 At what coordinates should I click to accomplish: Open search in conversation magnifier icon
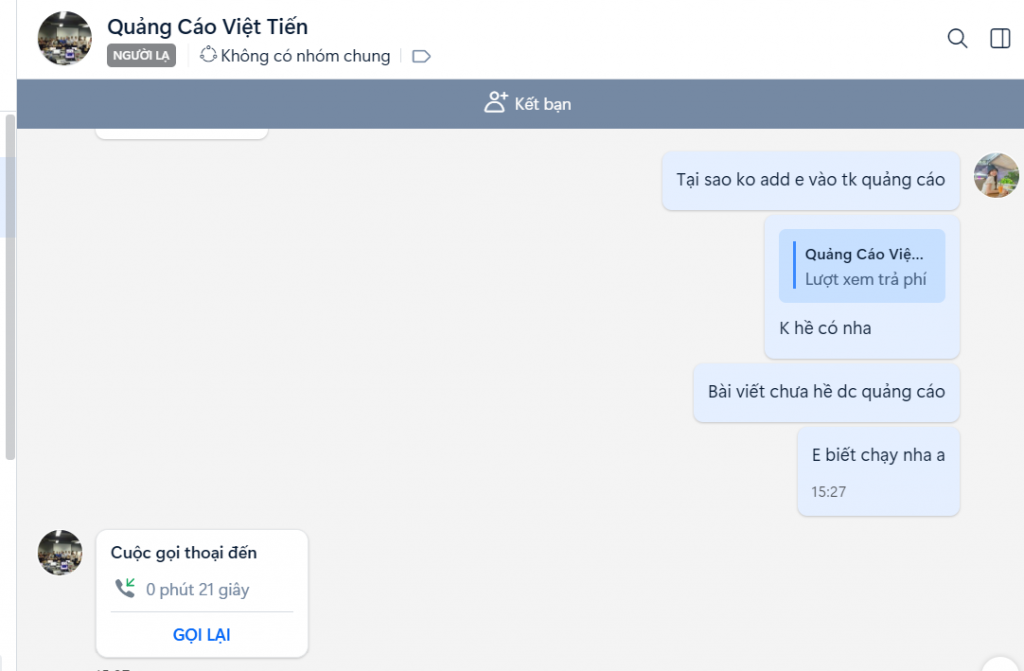click(957, 39)
